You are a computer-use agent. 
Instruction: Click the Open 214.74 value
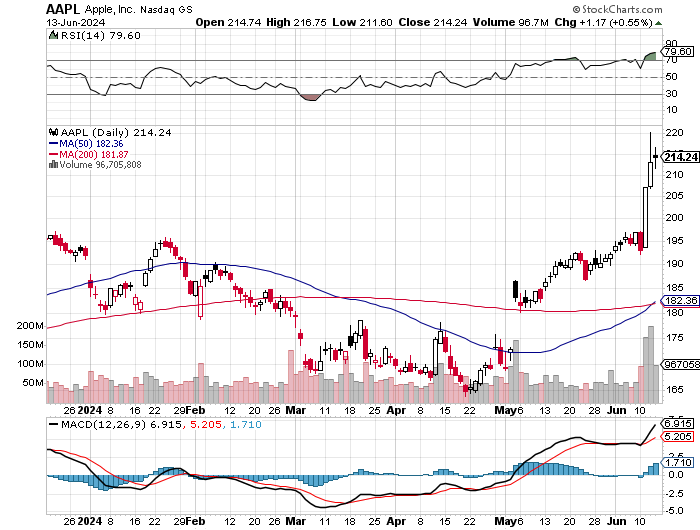tap(228, 22)
